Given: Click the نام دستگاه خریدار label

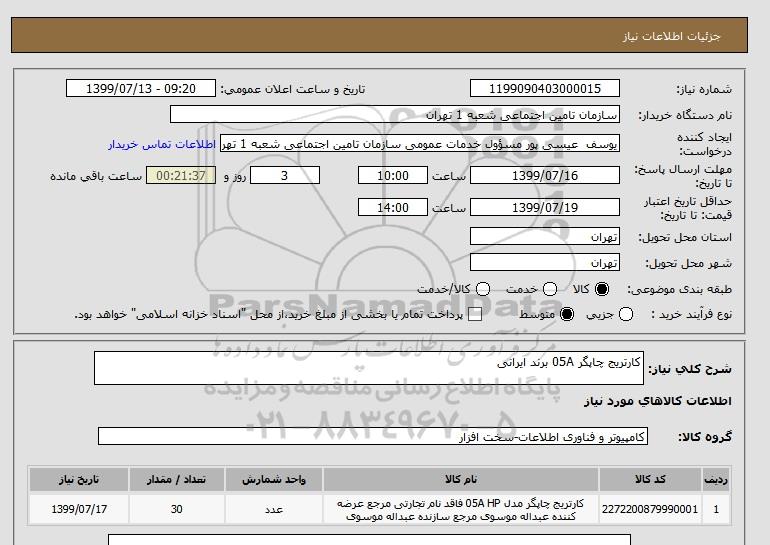Looking at the screenshot, I should (x=685, y=115).
